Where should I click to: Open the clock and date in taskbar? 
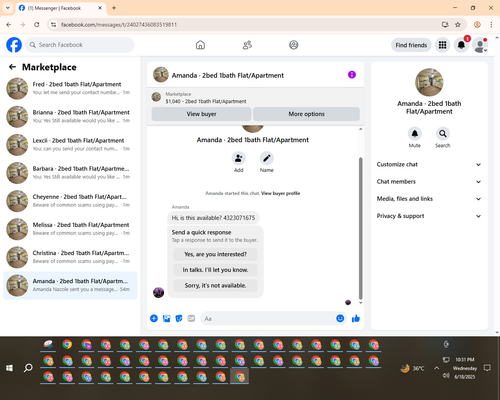pos(465,368)
